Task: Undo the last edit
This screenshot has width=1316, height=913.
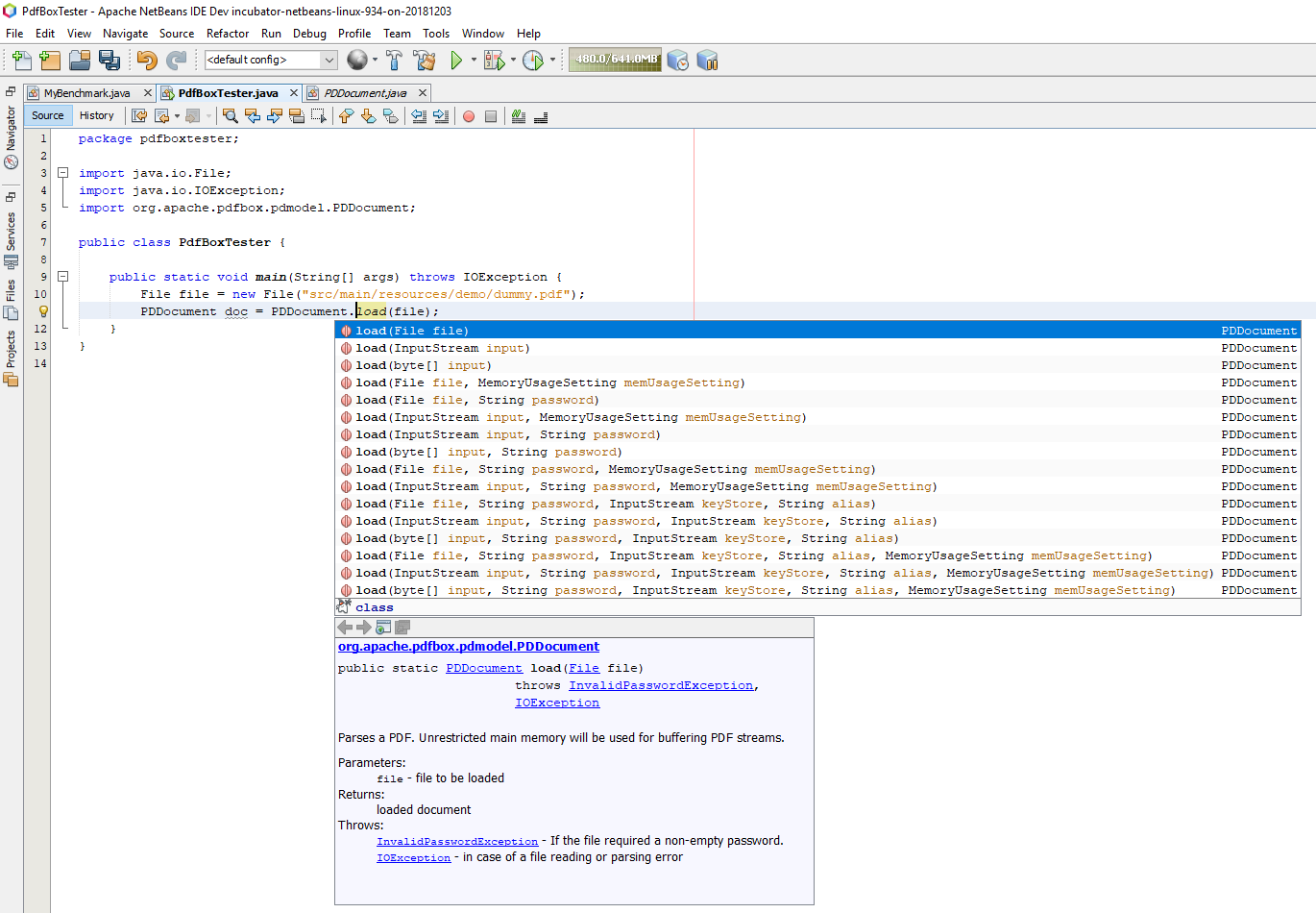Action: (x=147, y=60)
